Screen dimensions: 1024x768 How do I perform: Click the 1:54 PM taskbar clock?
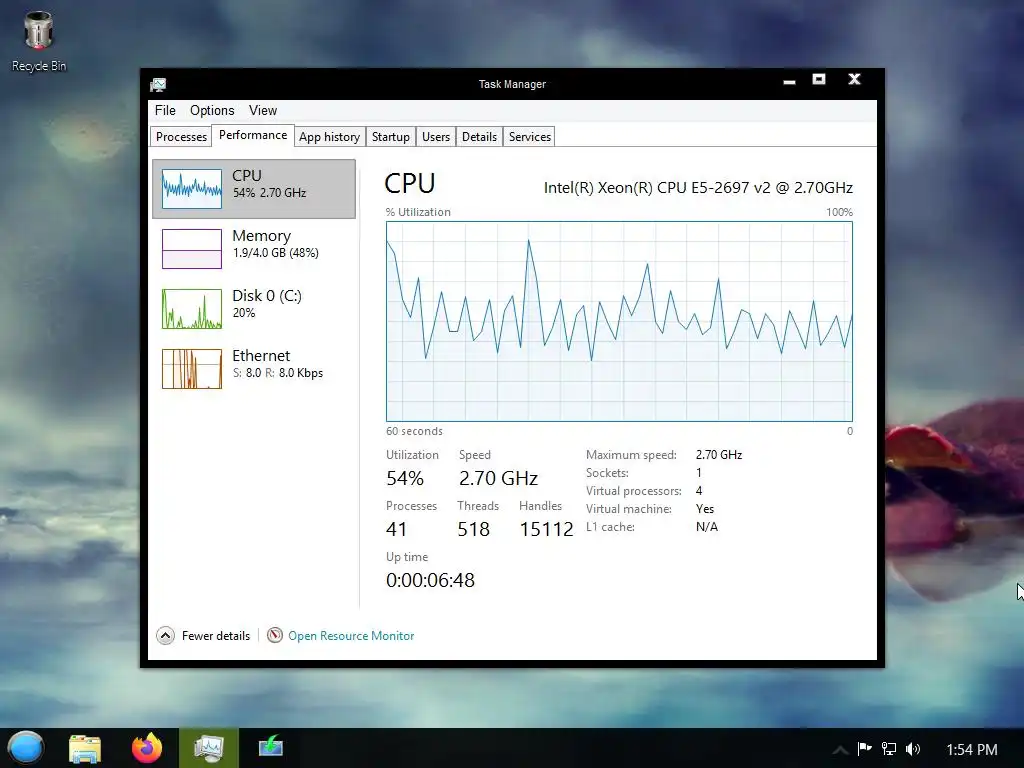click(972, 749)
